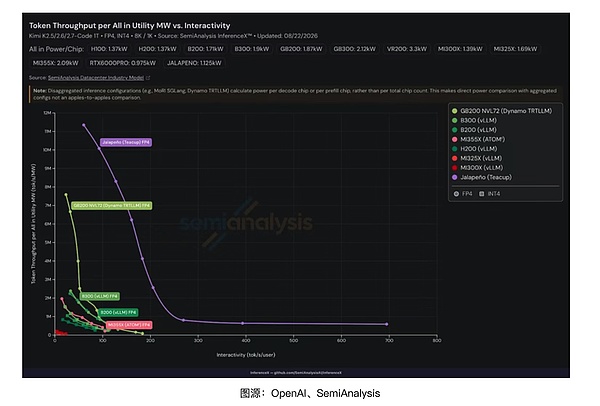Click the purple data point at the far right end of the Jalapeño curve
Image resolution: width=600 pixels, height=406 pixels.
(386, 324)
